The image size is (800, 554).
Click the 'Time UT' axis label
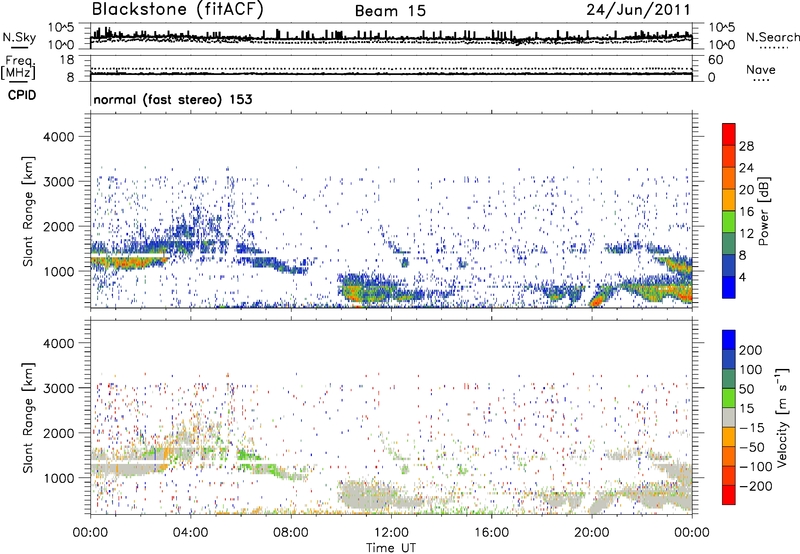[x=391, y=548]
